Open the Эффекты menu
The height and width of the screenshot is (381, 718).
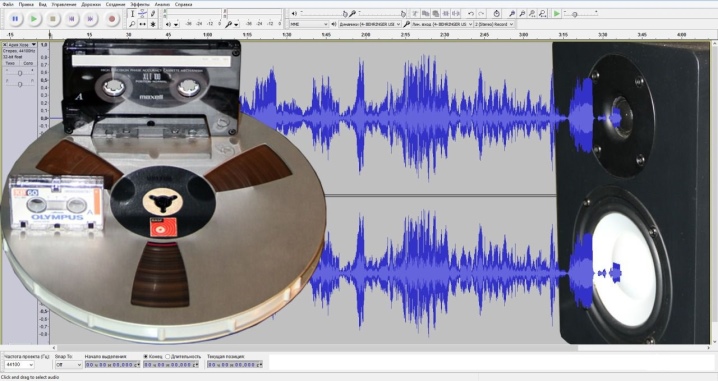(140, 4)
